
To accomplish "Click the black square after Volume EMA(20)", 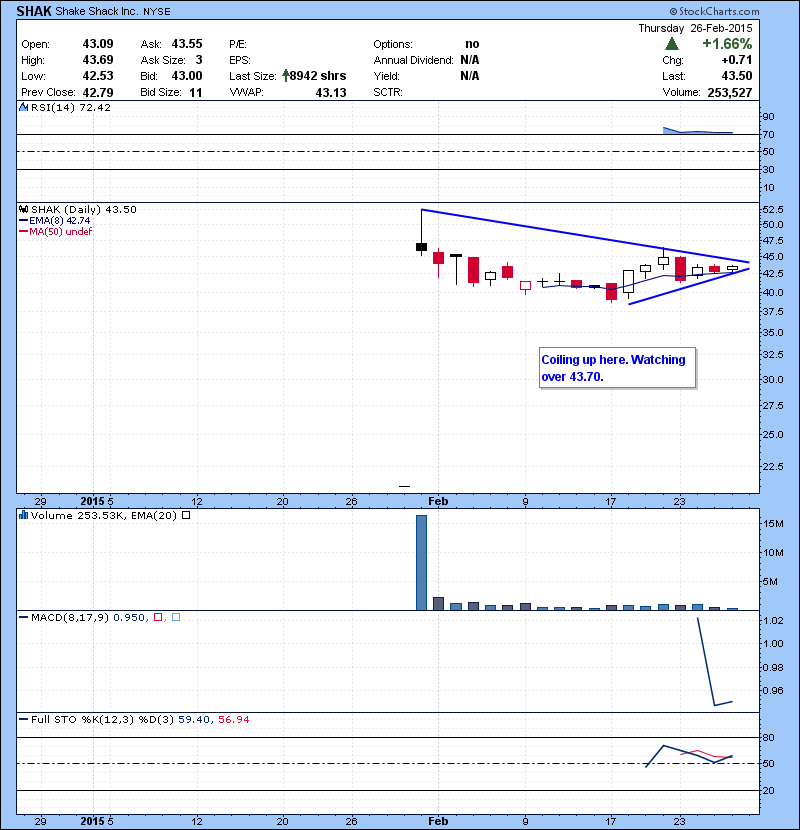I will click(x=186, y=515).
